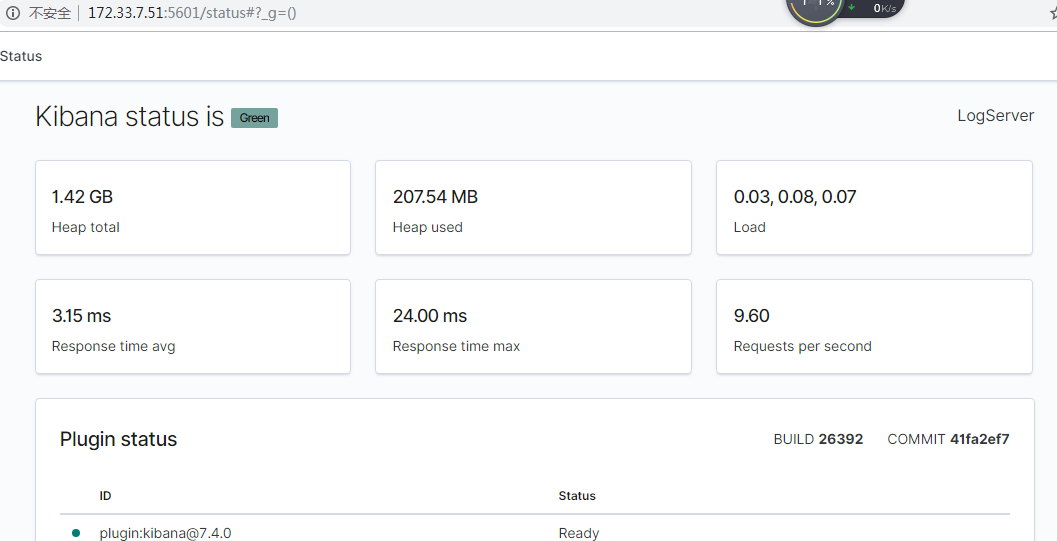Click the plugin:kibana@7.4.0 row ID
The image size is (1057, 541).
(165, 533)
